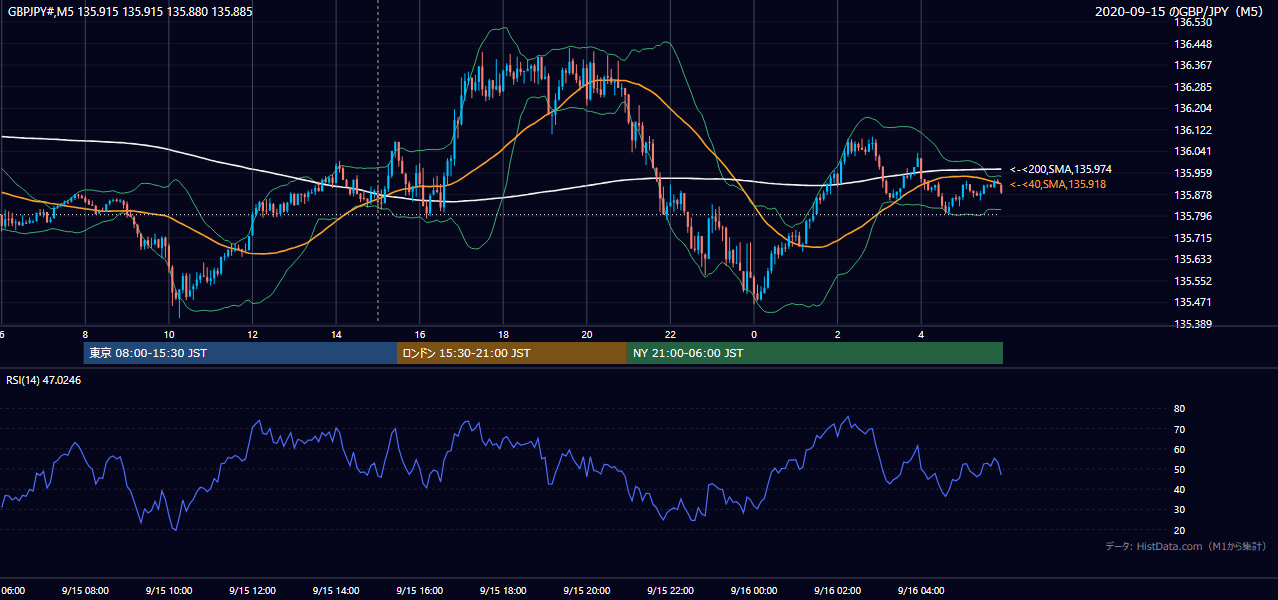1278x600 pixels.
Task: Open the HistData.com data credit text
Action: pos(1186,546)
